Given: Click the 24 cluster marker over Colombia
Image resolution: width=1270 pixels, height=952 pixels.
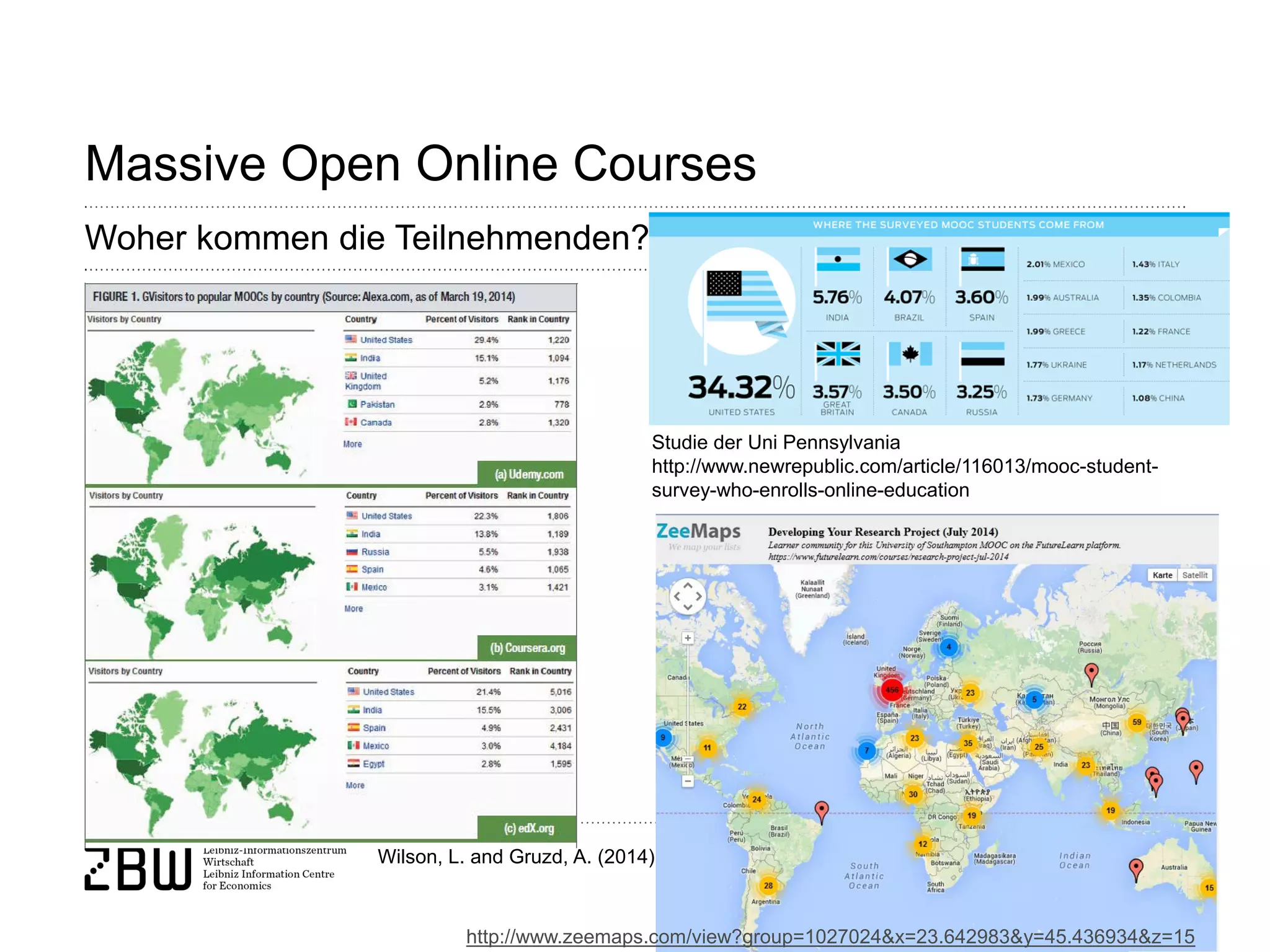Looking at the screenshot, I should click(x=757, y=800).
